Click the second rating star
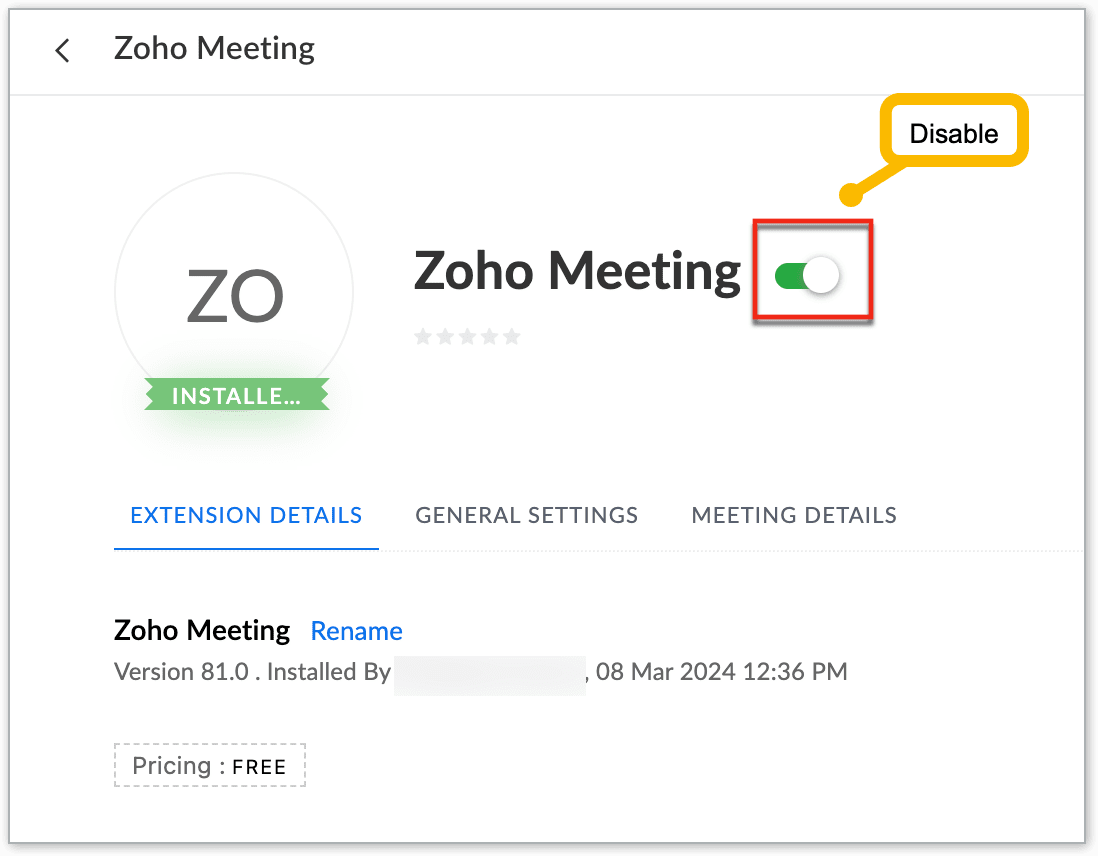The image size is (1098, 856). click(445, 337)
